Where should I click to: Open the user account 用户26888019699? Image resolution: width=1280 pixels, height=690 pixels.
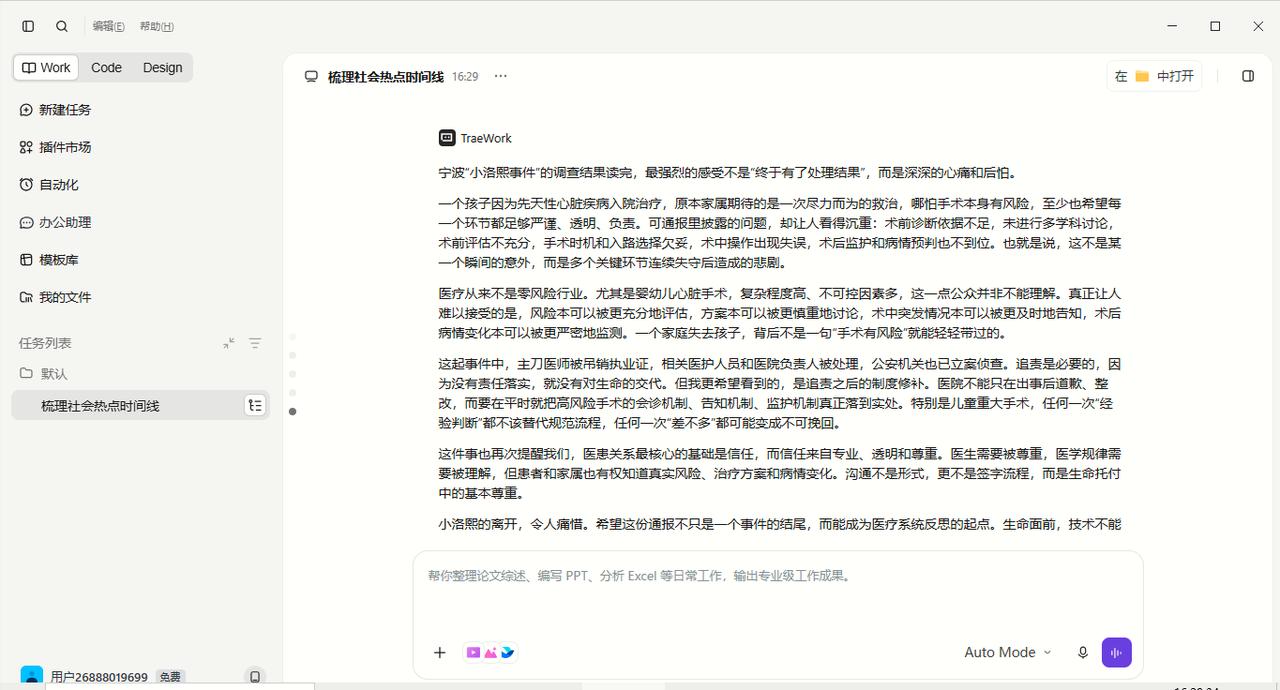99,677
